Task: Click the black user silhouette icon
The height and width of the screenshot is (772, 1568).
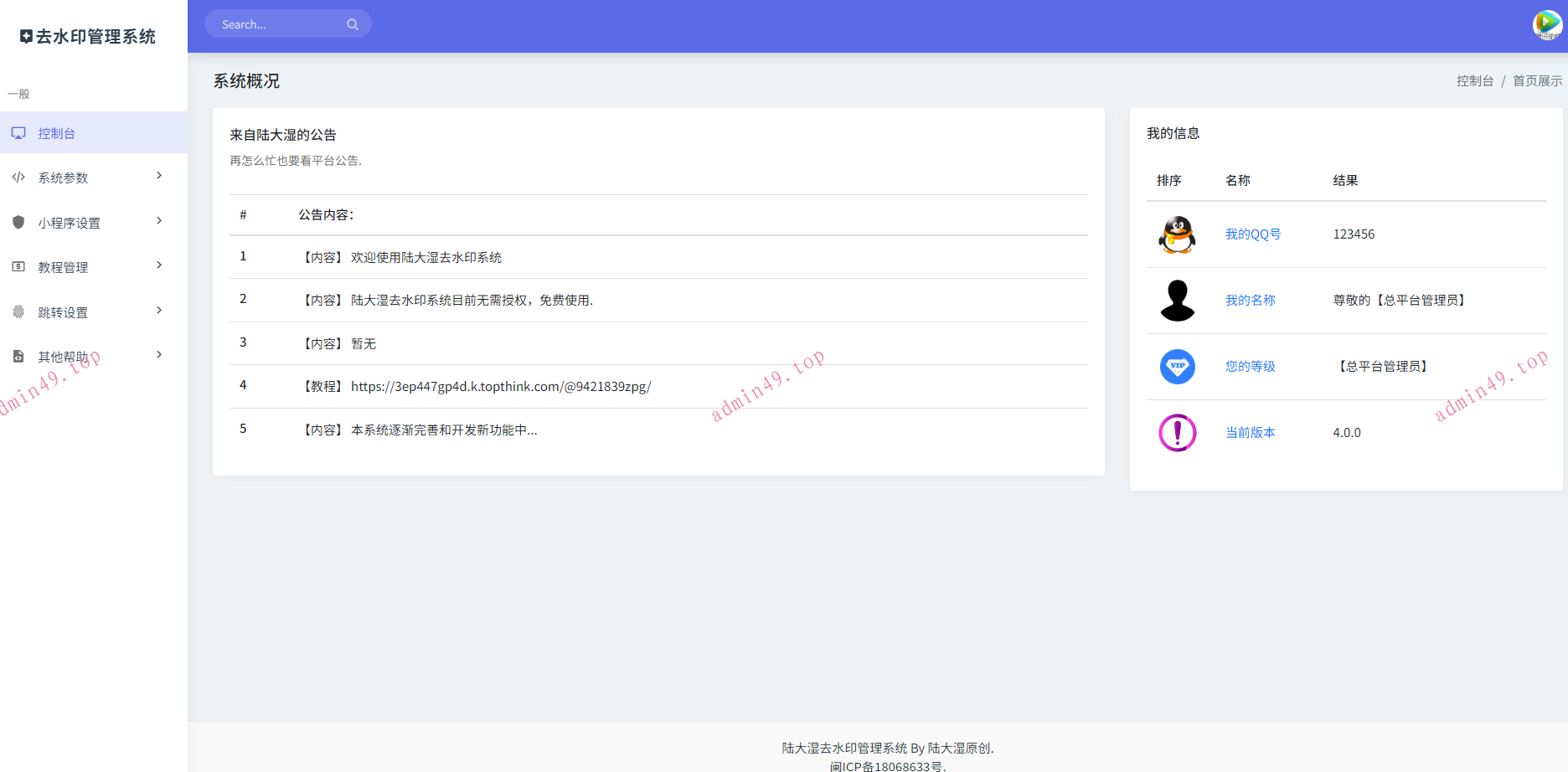Action: click(1177, 301)
